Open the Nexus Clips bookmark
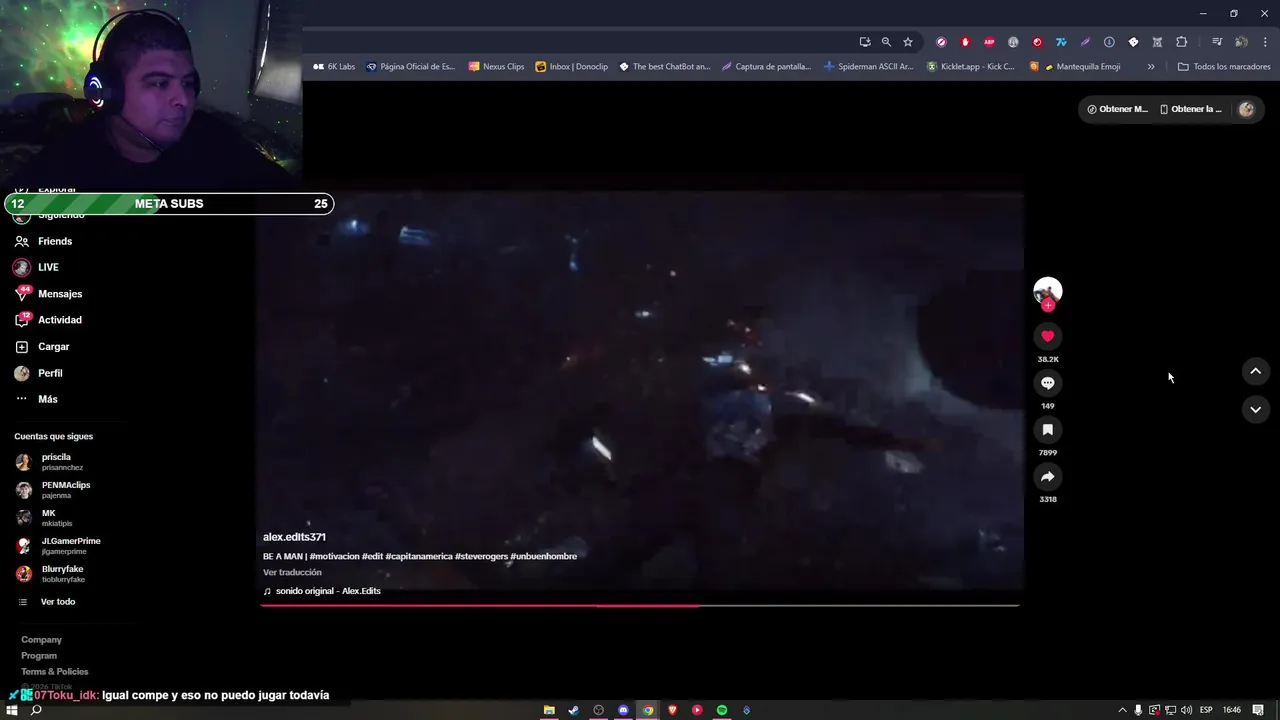The width and height of the screenshot is (1280, 720). coord(496,67)
